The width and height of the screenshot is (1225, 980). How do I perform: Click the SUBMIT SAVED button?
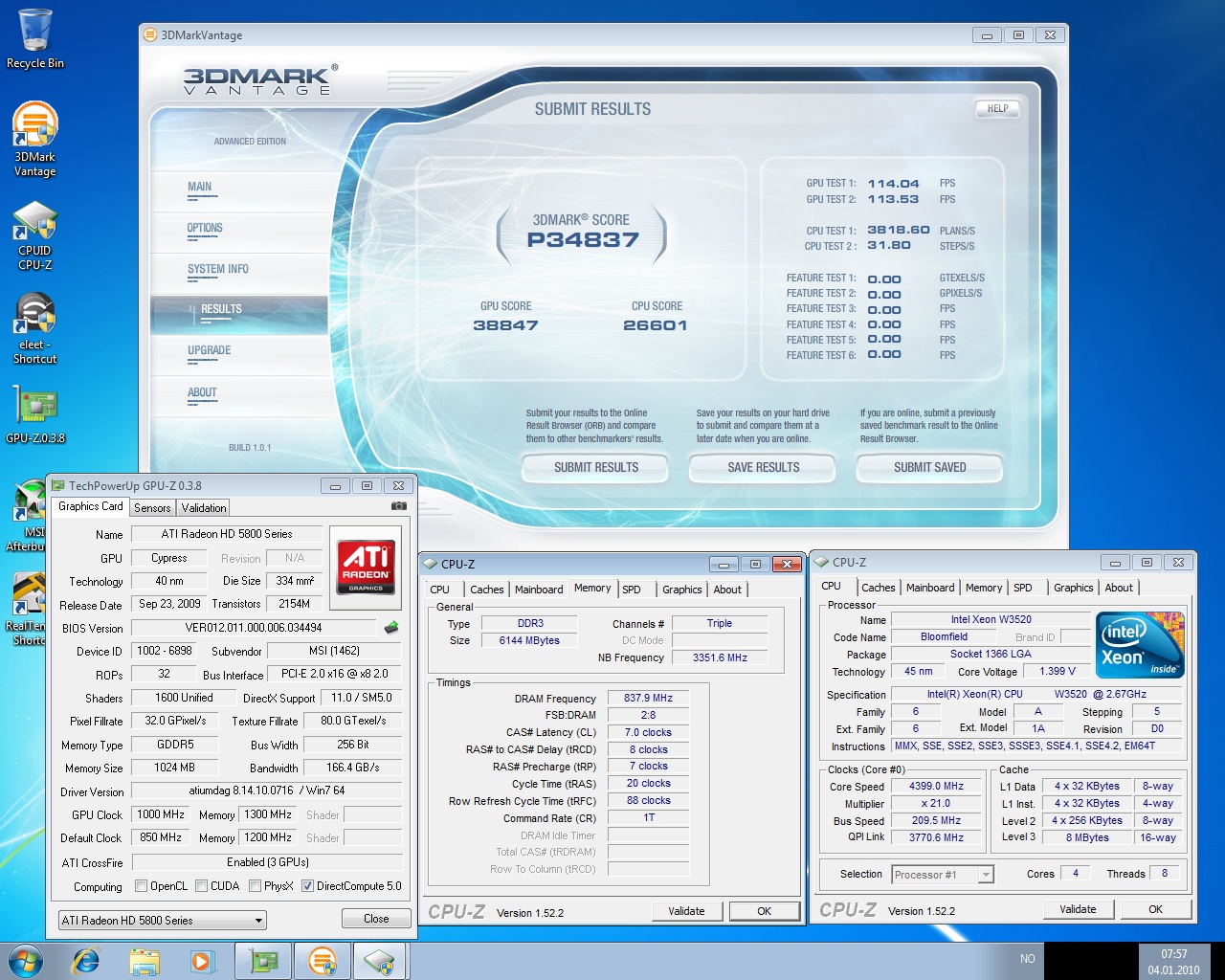pos(929,467)
